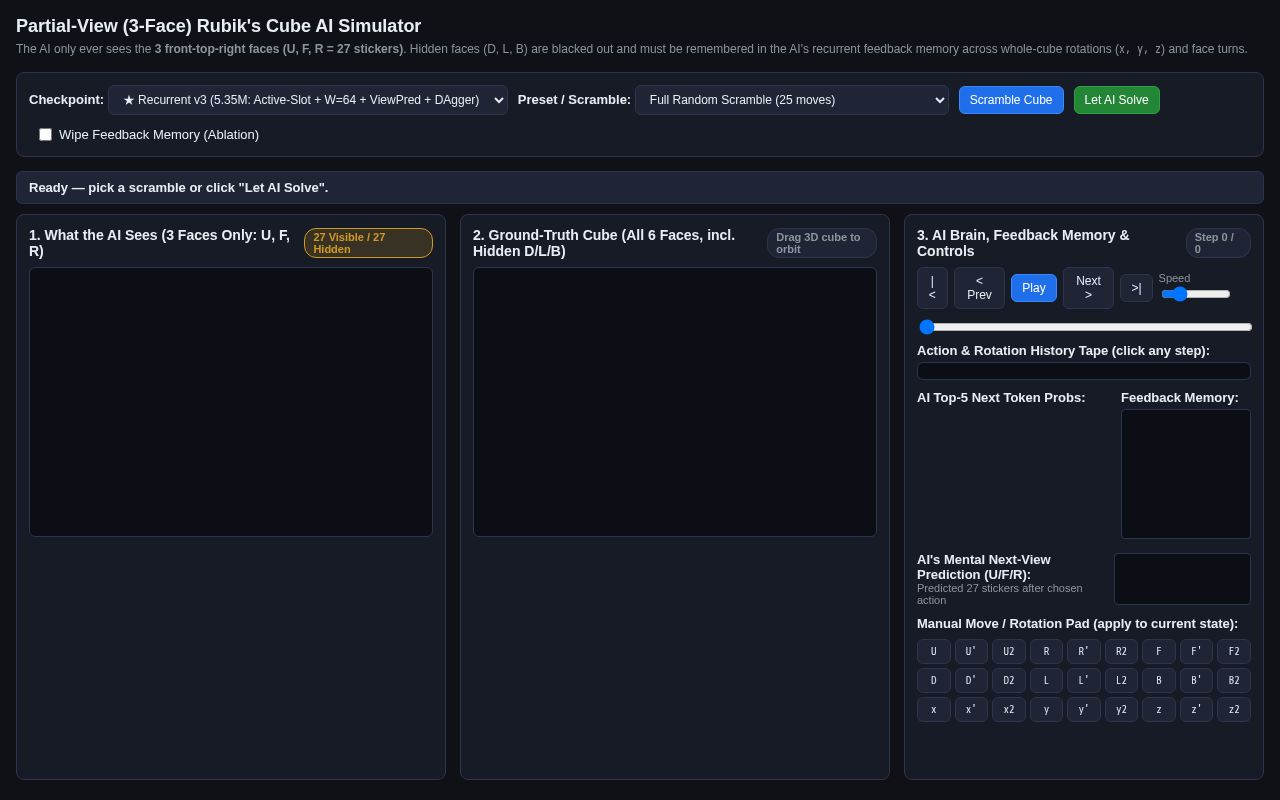Click the Ground-Truth 3D cube canvas
The width and height of the screenshot is (1280, 800).
coord(675,402)
